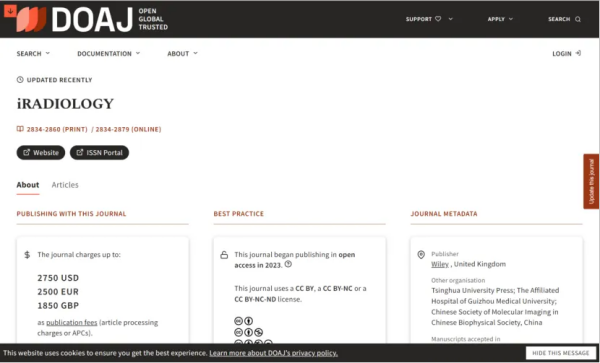Click the orange download arrow icon
The width and height of the screenshot is (600, 363).
(x=10, y=11)
